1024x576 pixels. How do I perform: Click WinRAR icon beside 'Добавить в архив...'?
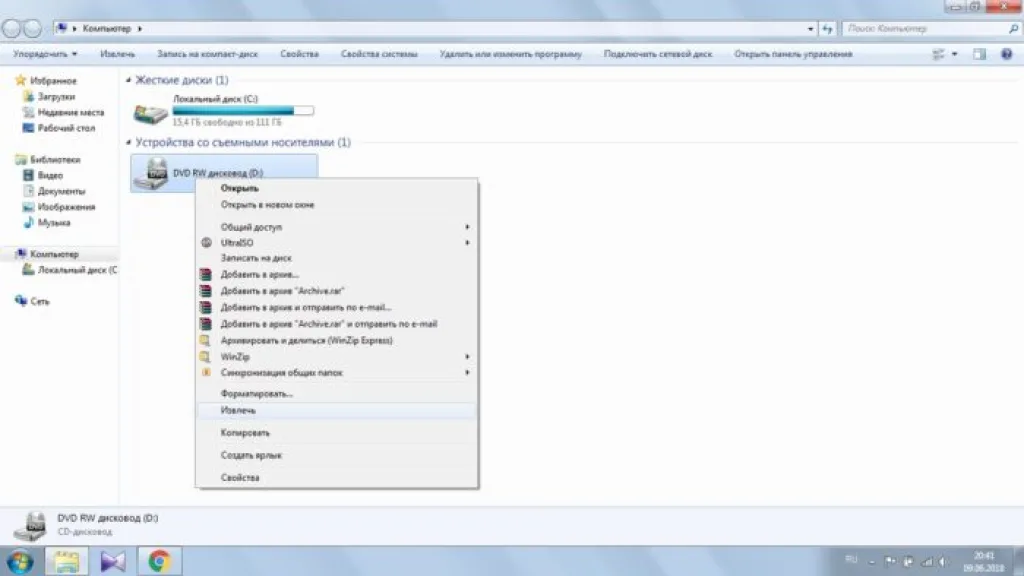coord(206,274)
